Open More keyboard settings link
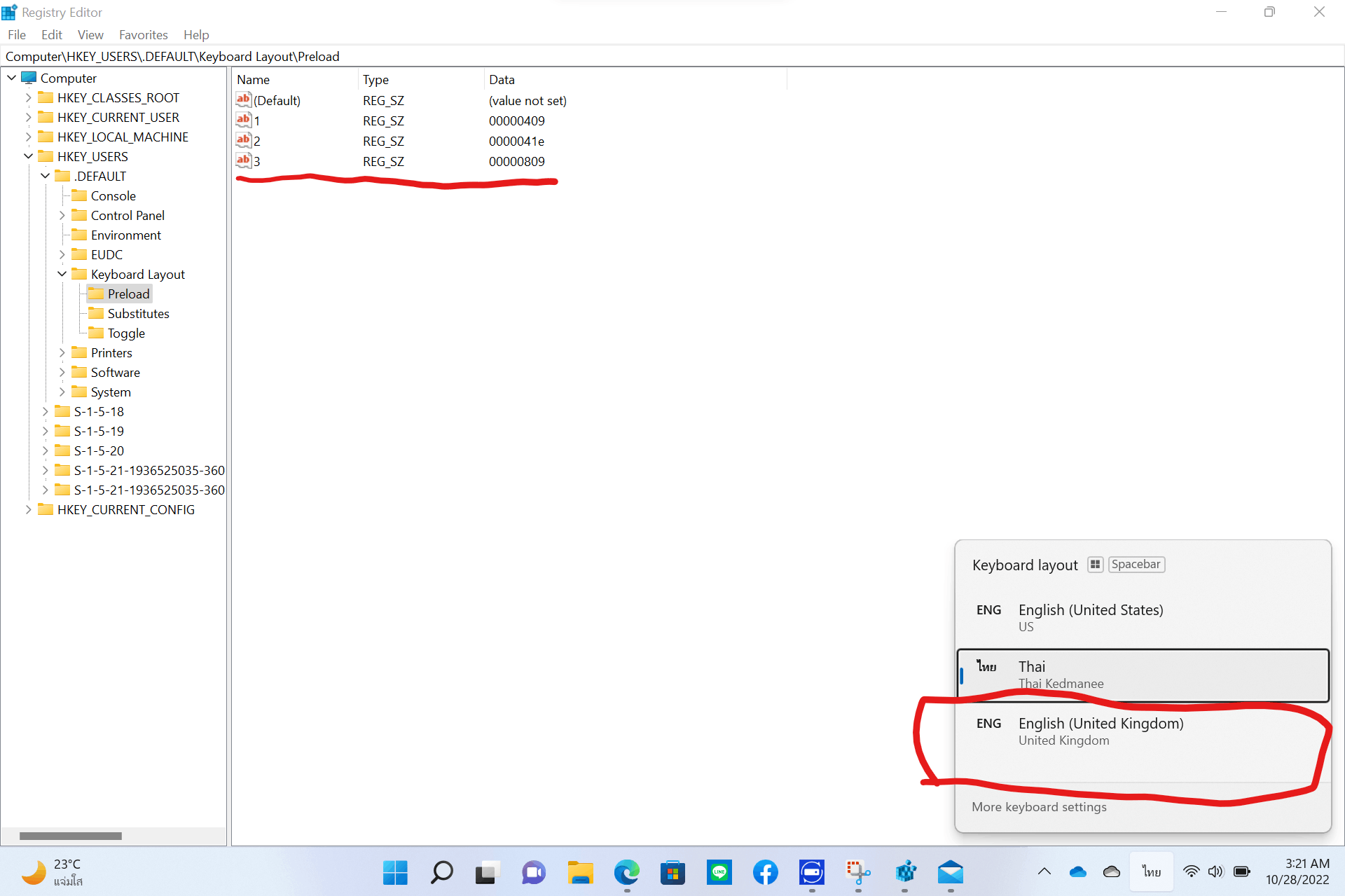The height and width of the screenshot is (896, 1345). point(1039,807)
